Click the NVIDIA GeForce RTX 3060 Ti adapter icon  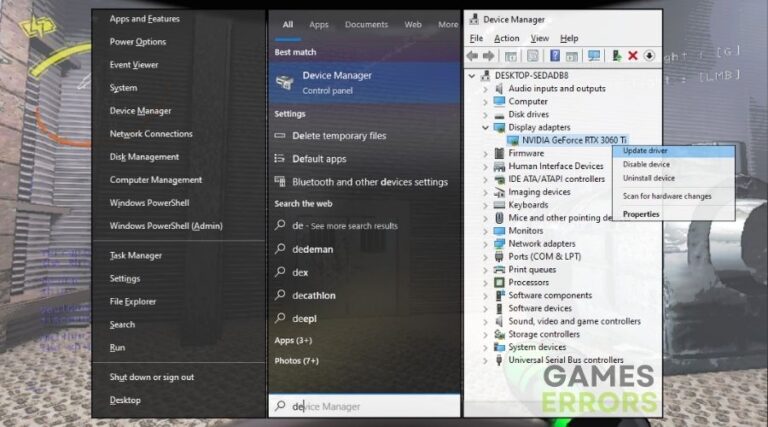[513, 141]
